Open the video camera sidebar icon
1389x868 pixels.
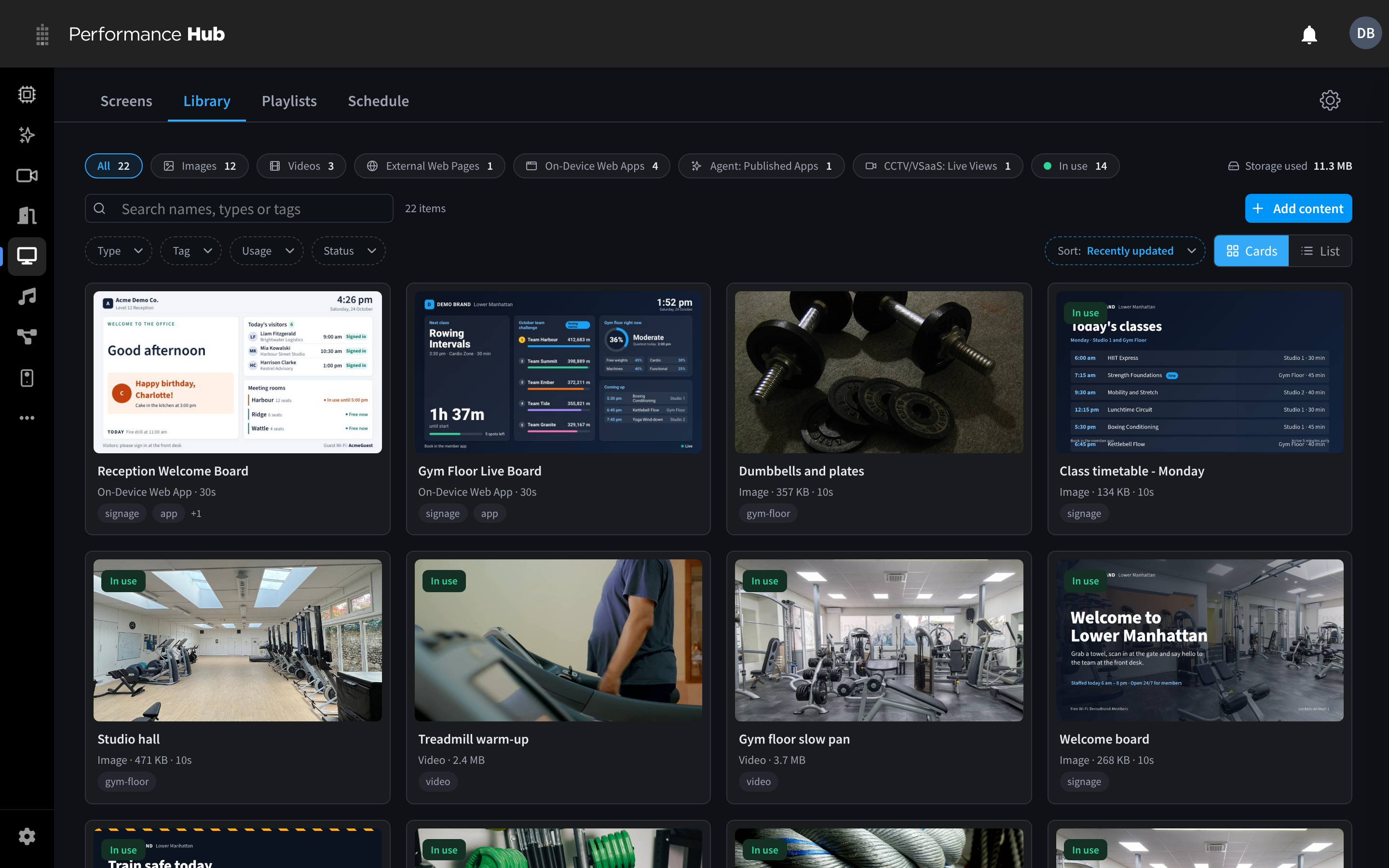pos(27,175)
